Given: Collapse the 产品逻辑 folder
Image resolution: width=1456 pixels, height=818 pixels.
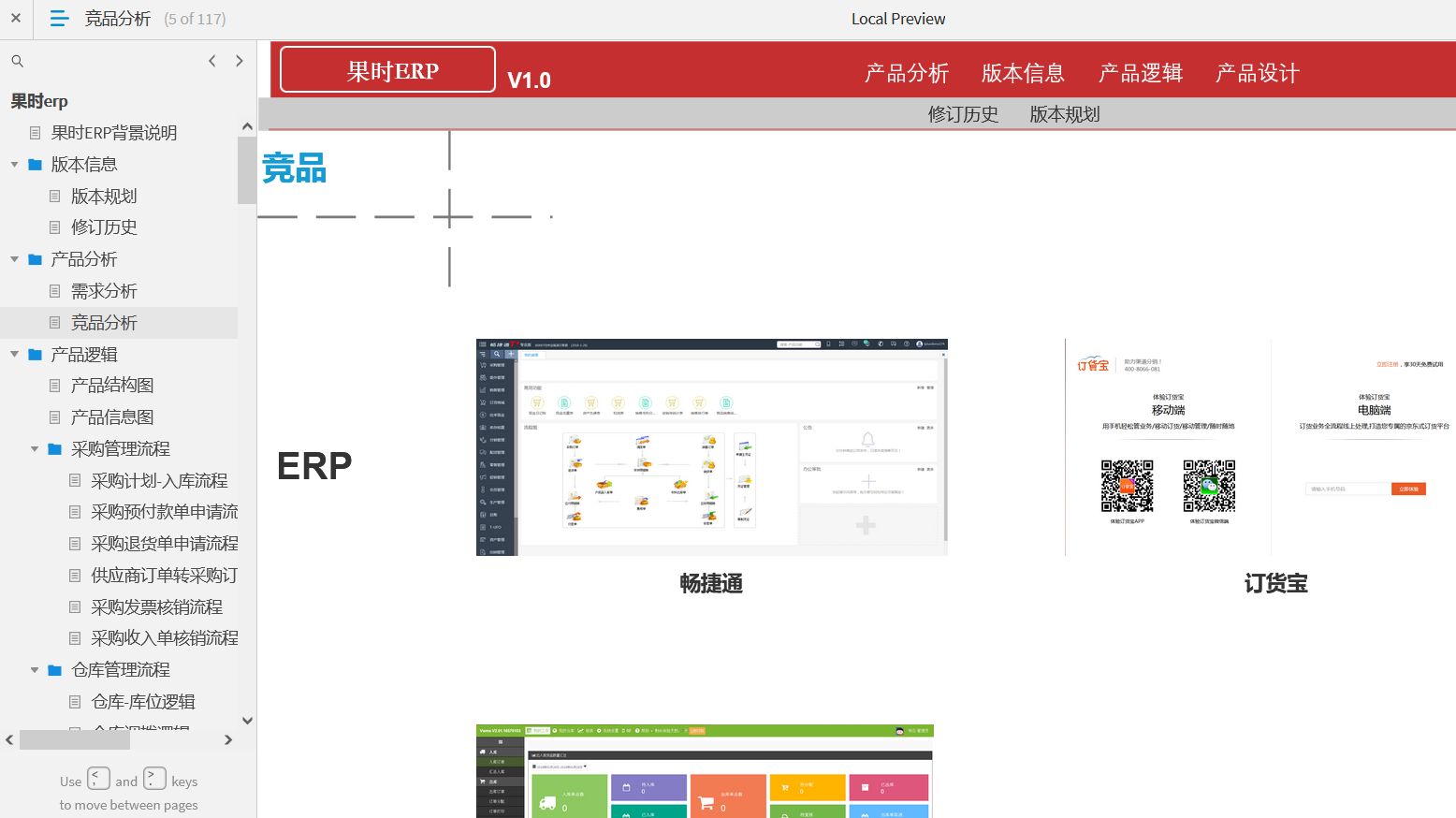Looking at the screenshot, I should pos(14,355).
